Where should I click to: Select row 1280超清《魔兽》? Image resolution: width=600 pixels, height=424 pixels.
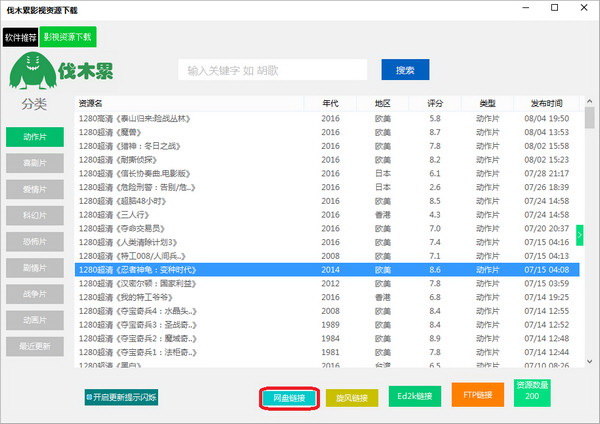coord(327,132)
